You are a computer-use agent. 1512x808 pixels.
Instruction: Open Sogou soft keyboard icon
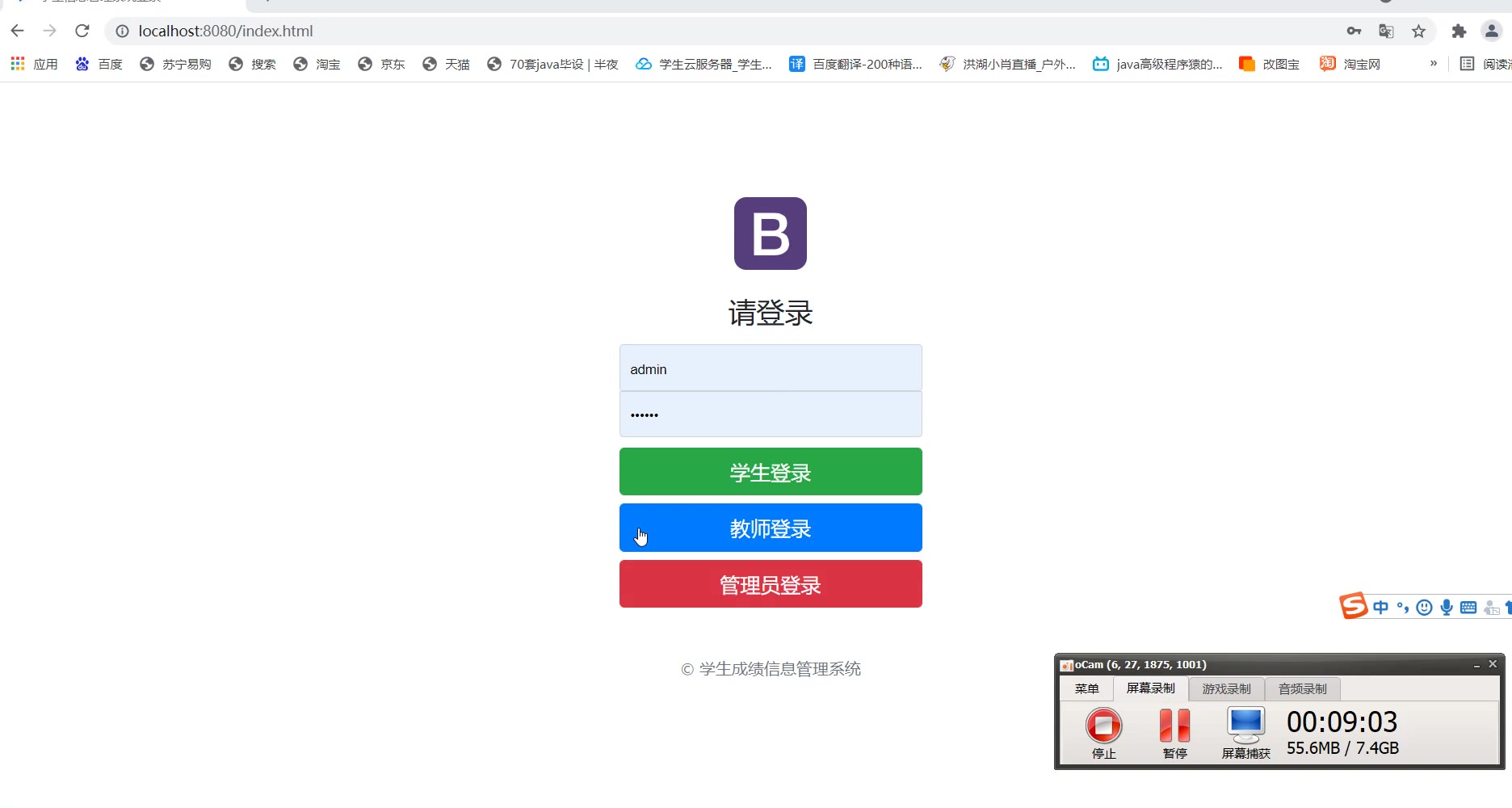click(x=1468, y=608)
